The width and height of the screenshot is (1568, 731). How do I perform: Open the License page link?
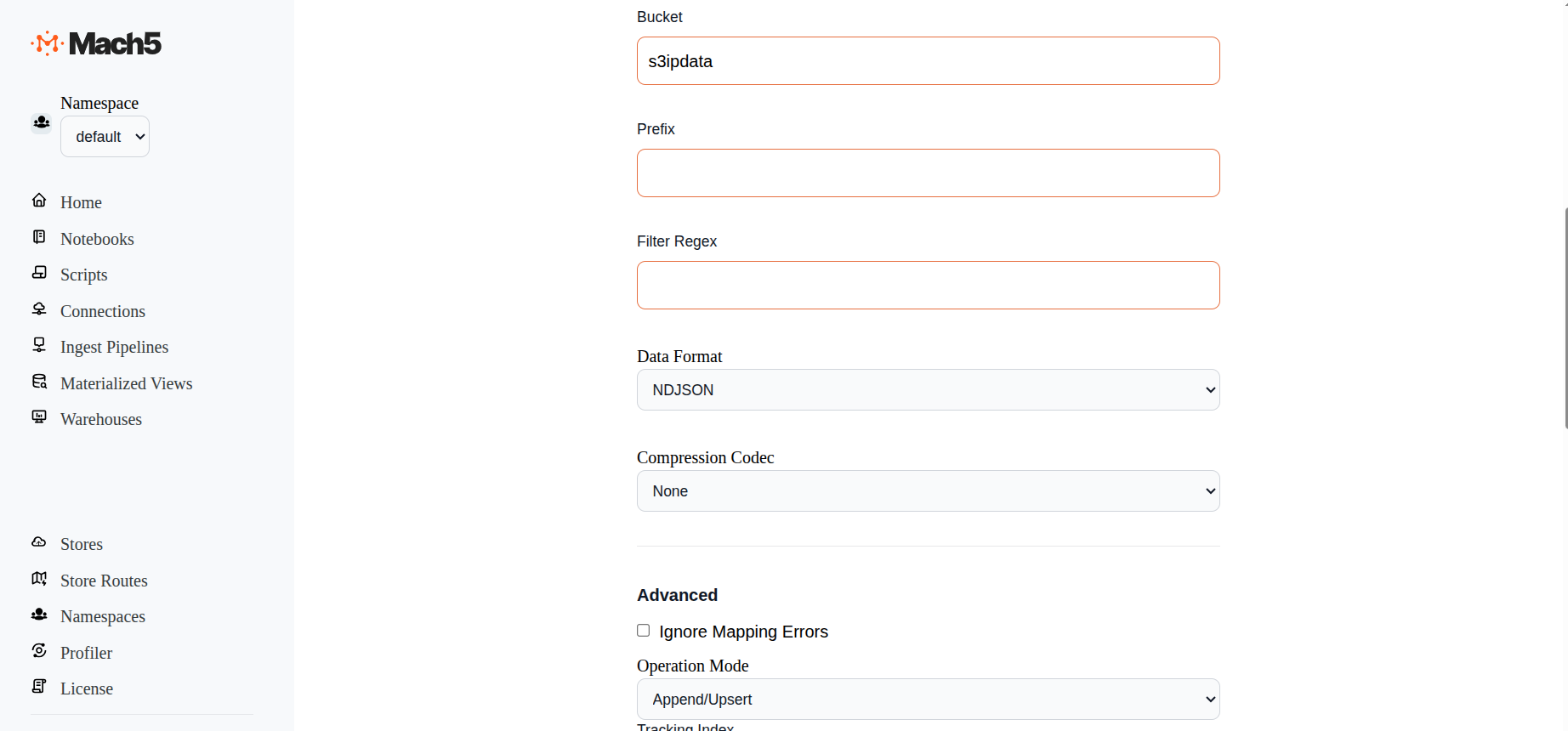tap(87, 688)
